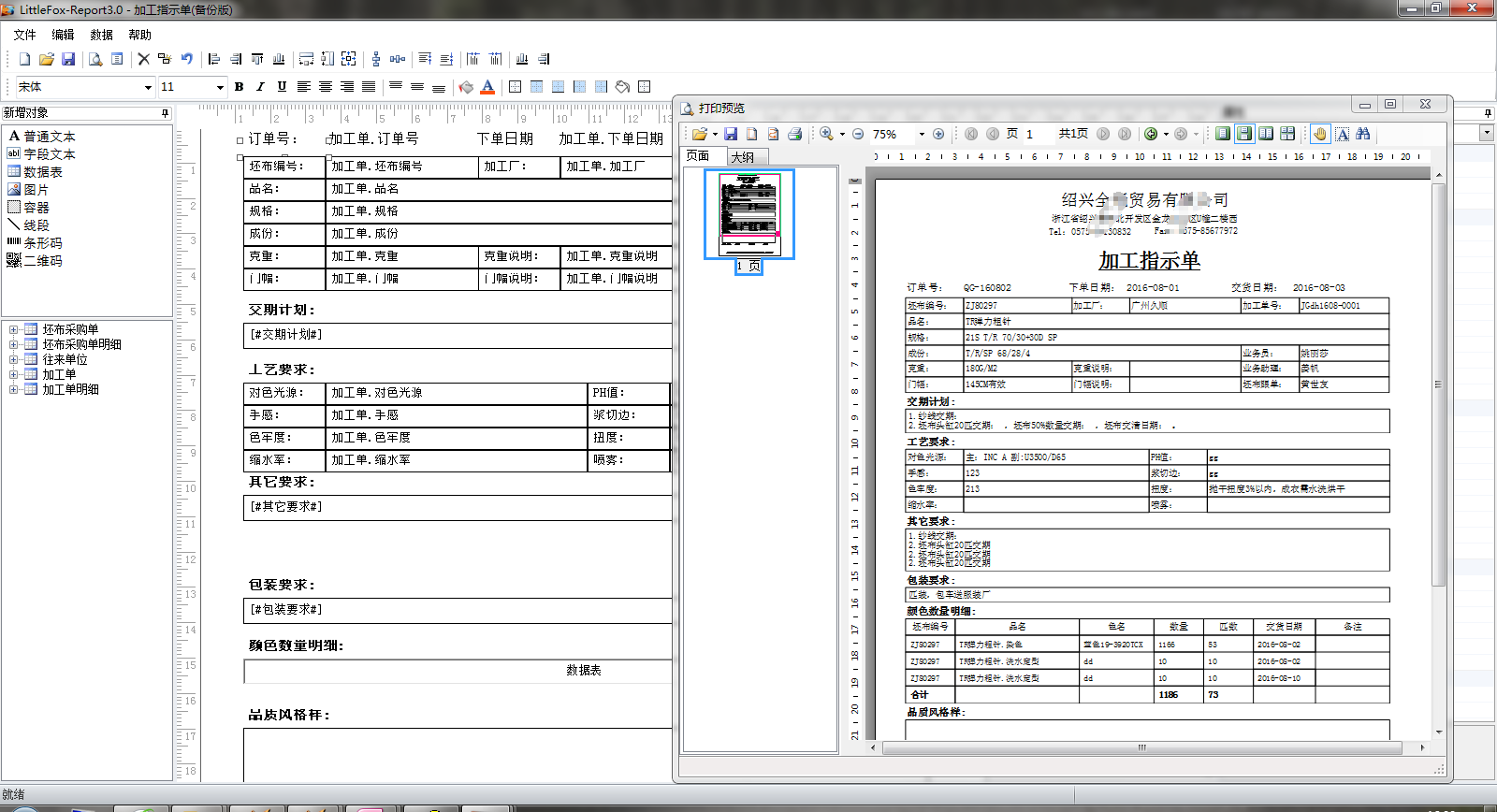Switch to single page view layout
Screen dimensions: 1497x812
point(1223,134)
